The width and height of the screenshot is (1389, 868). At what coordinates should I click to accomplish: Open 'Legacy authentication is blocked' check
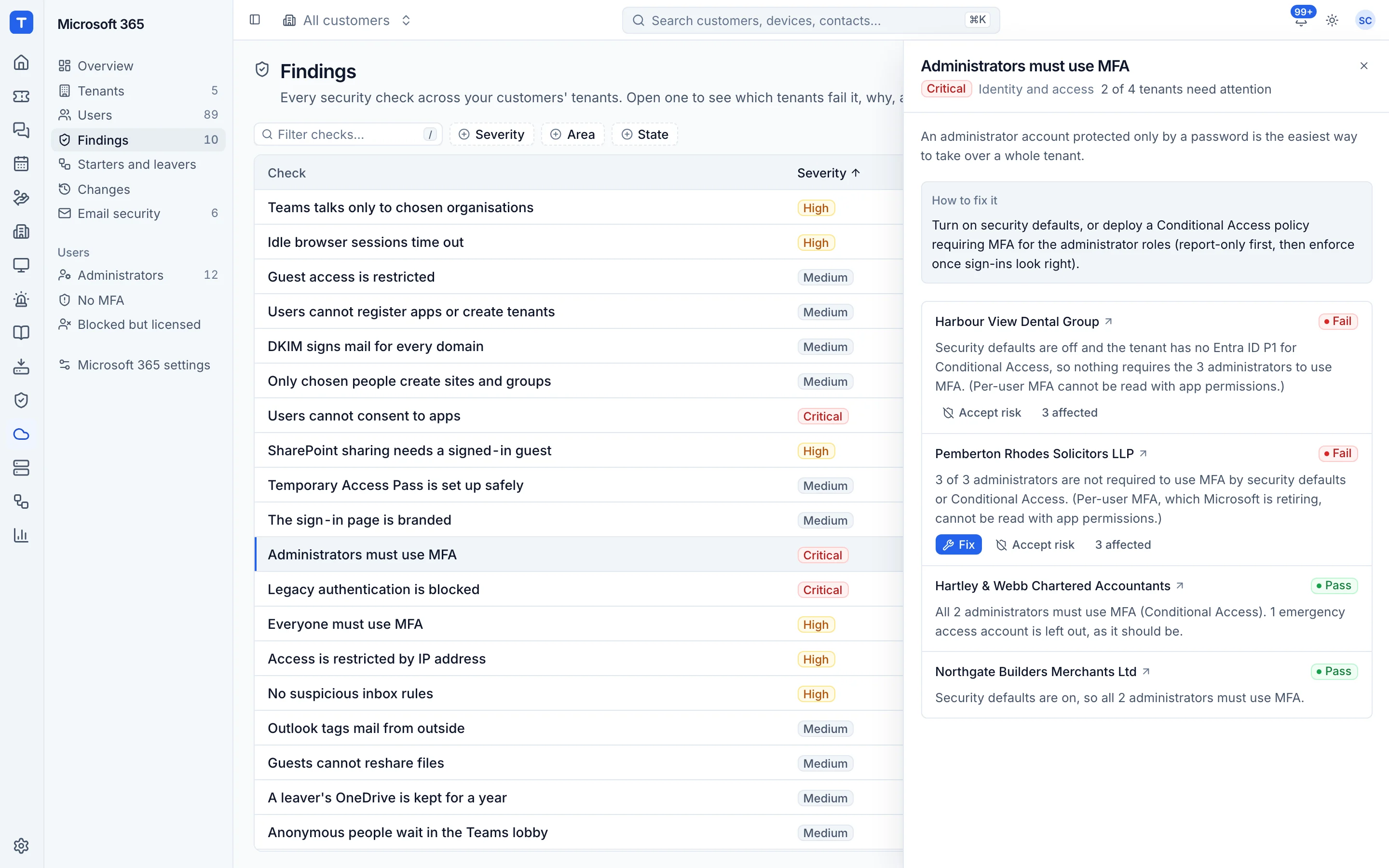click(x=579, y=590)
